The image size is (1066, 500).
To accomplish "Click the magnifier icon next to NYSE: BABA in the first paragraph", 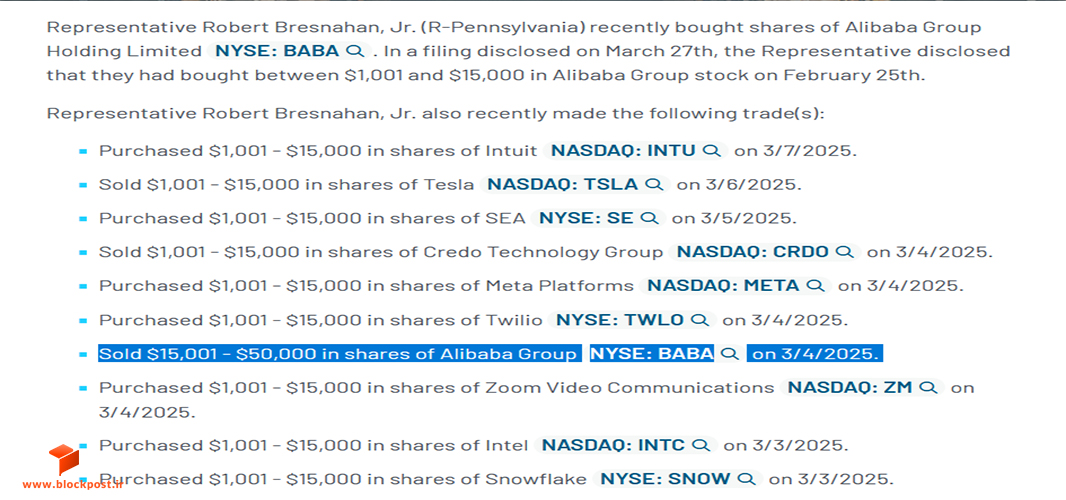I will (355, 51).
